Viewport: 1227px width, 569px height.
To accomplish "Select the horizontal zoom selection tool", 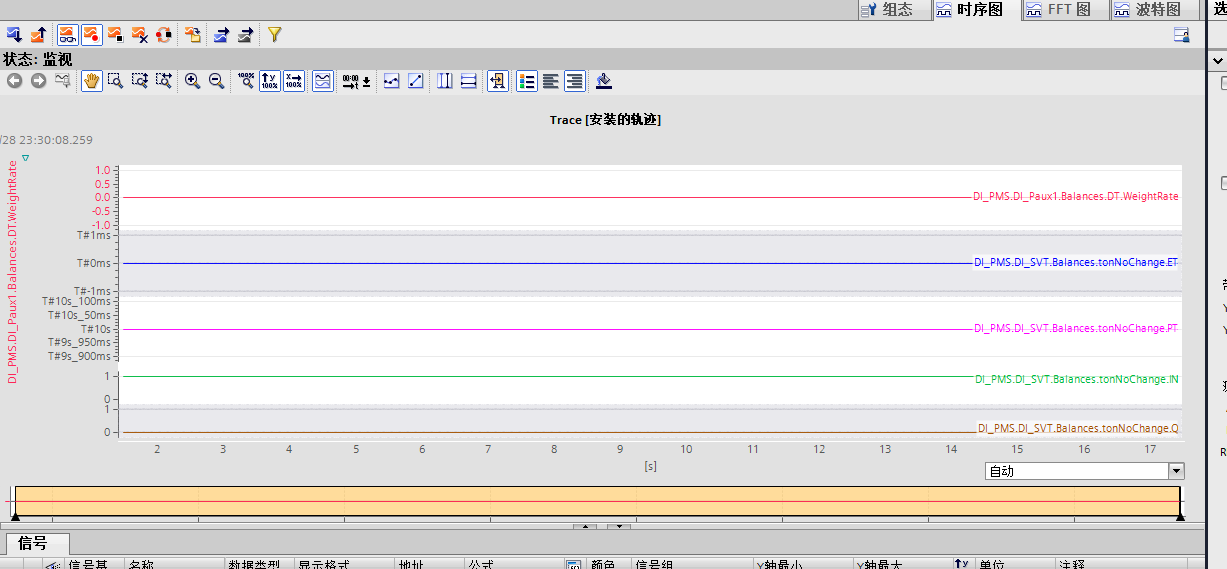I will 164,81.
